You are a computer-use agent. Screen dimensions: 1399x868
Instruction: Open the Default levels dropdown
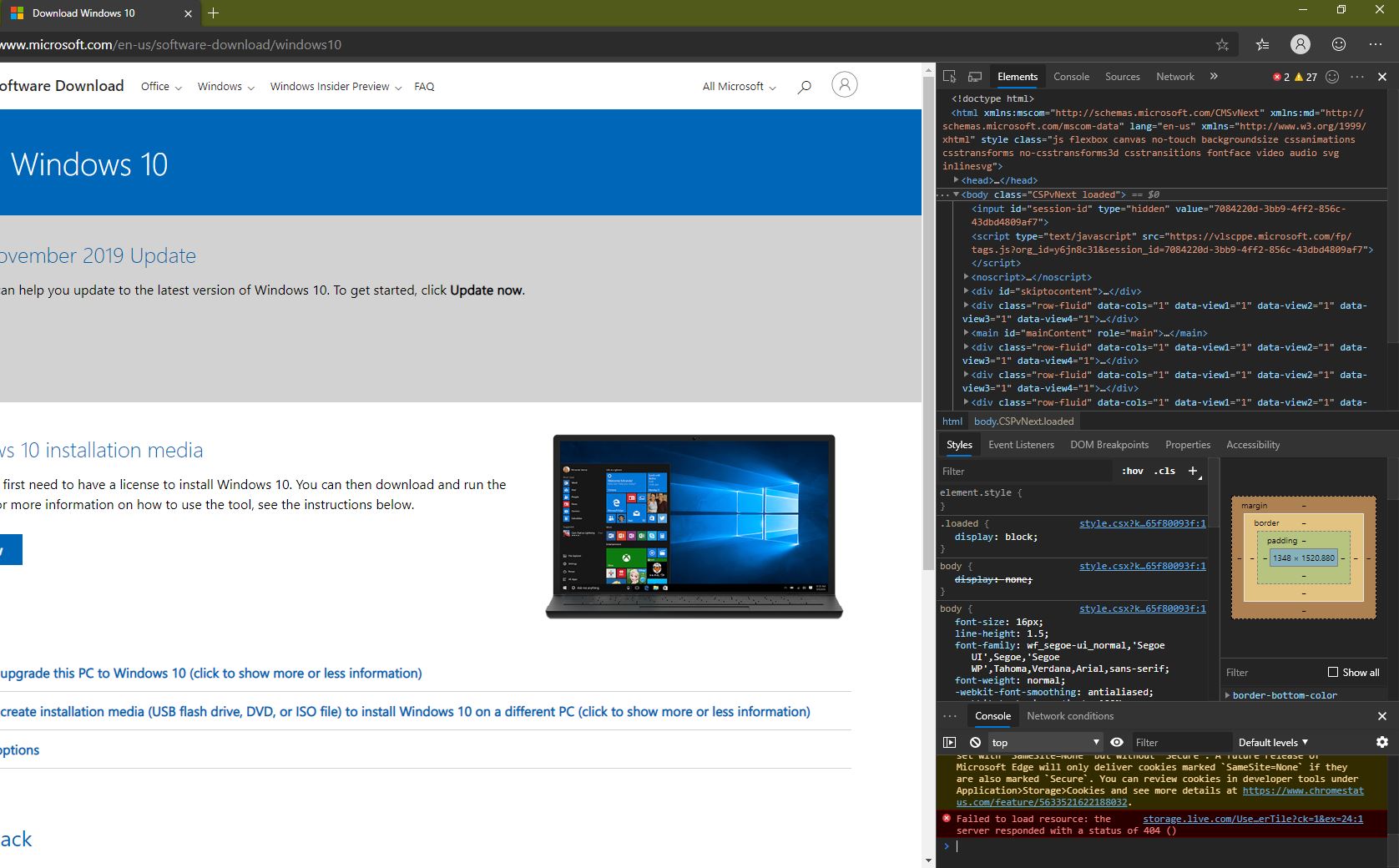pyautogui.click(x=1272, y=742)
